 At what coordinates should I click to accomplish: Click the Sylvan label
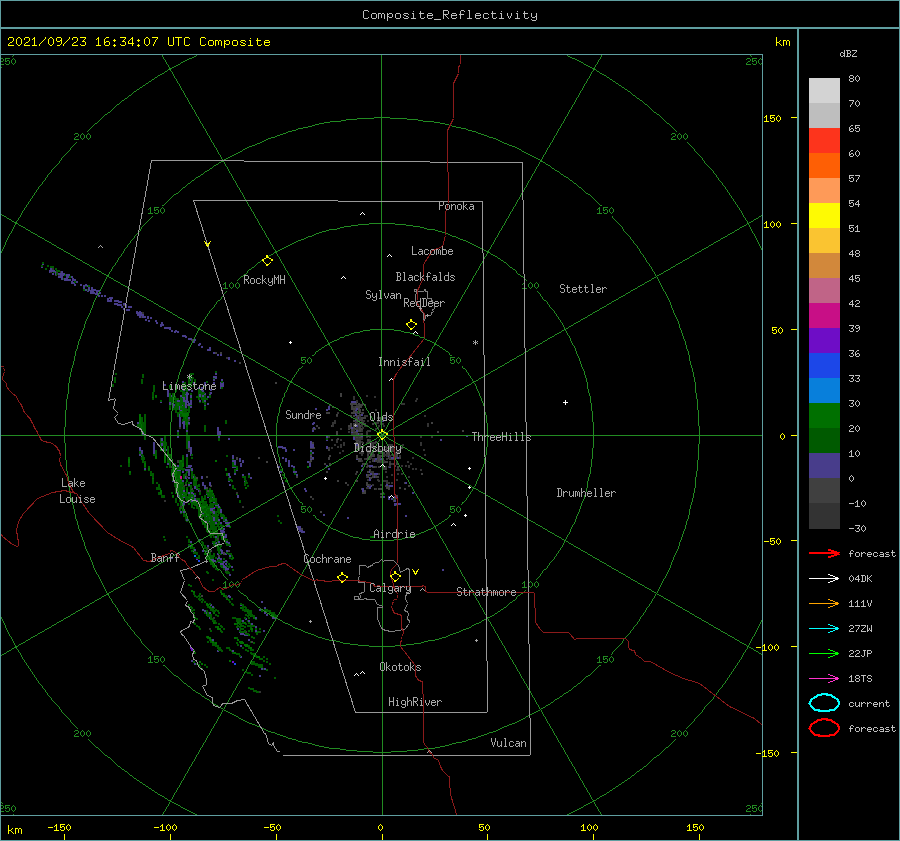click(383, 295)
